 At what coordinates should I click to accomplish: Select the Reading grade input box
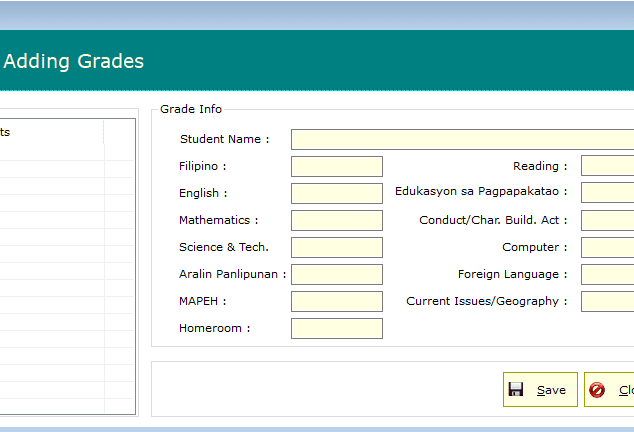[x=607, y=166]
